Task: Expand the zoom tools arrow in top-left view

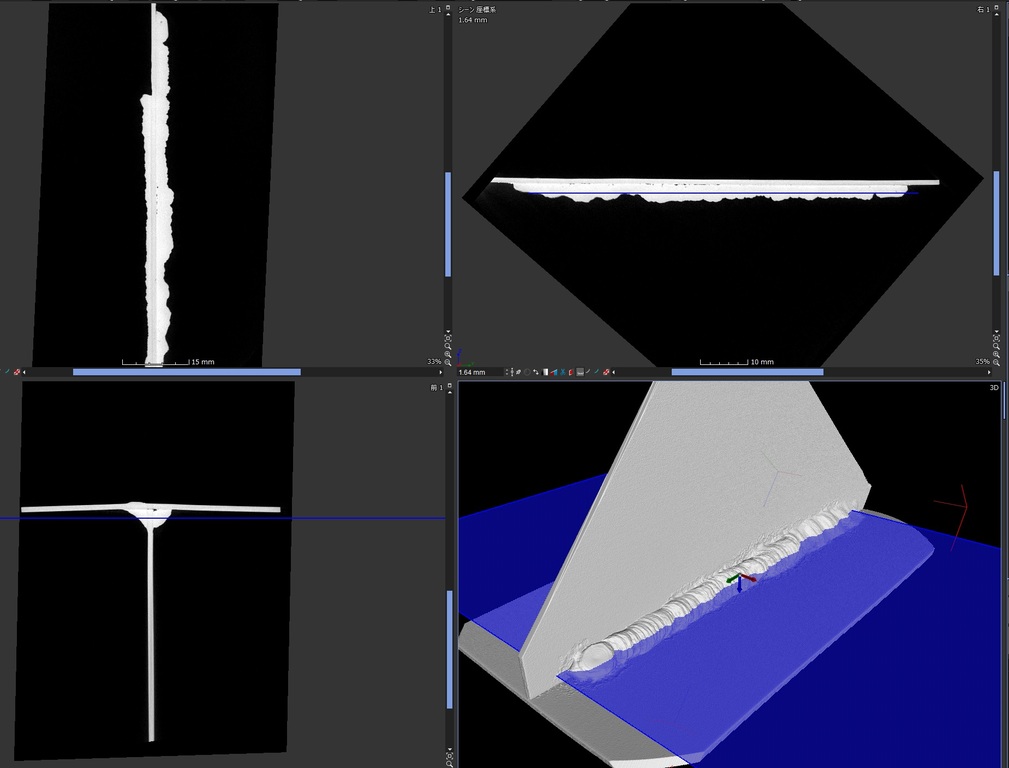Action: [x=448, y=332]
